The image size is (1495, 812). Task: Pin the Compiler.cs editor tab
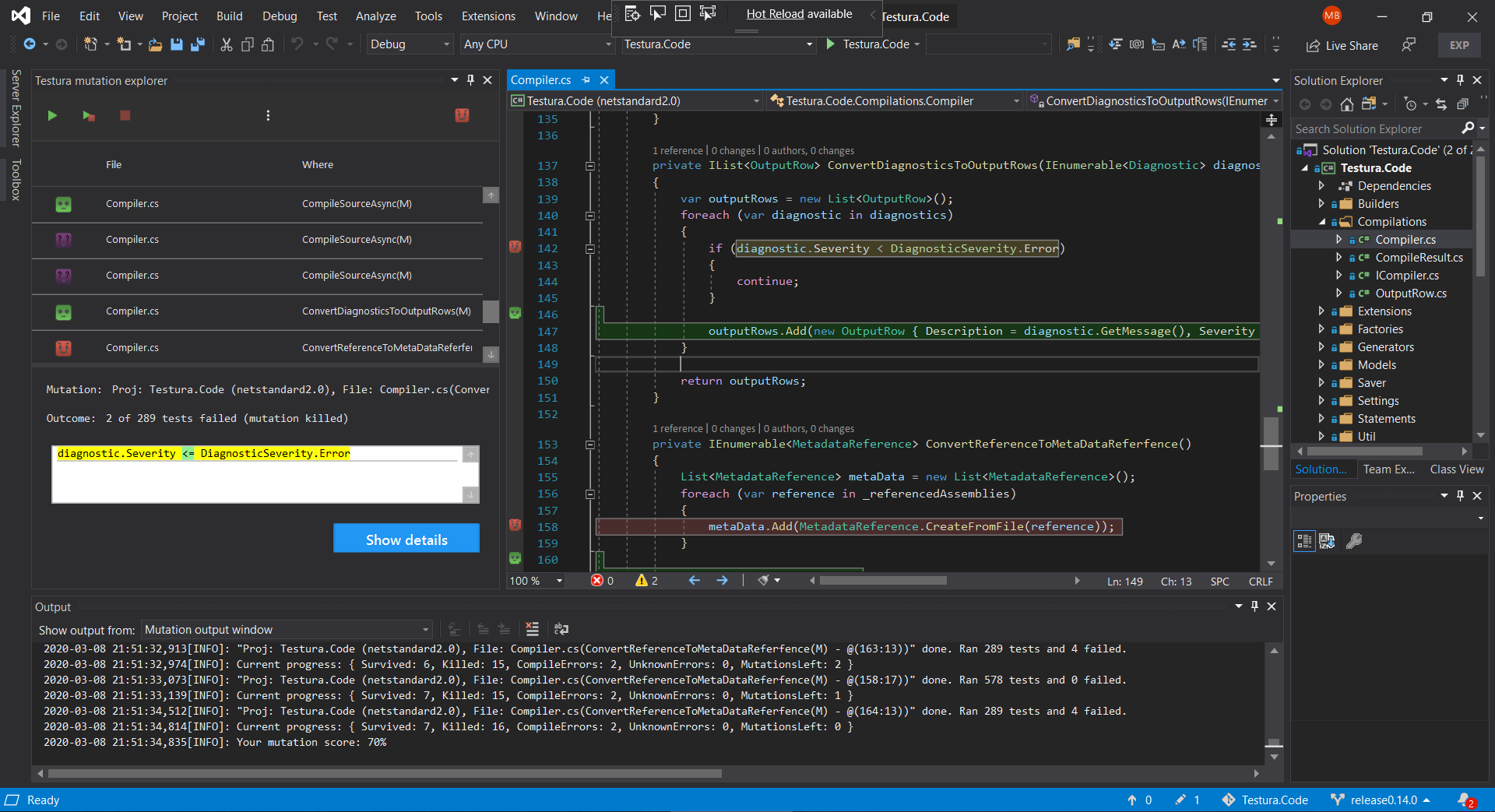tap(586, 80)
